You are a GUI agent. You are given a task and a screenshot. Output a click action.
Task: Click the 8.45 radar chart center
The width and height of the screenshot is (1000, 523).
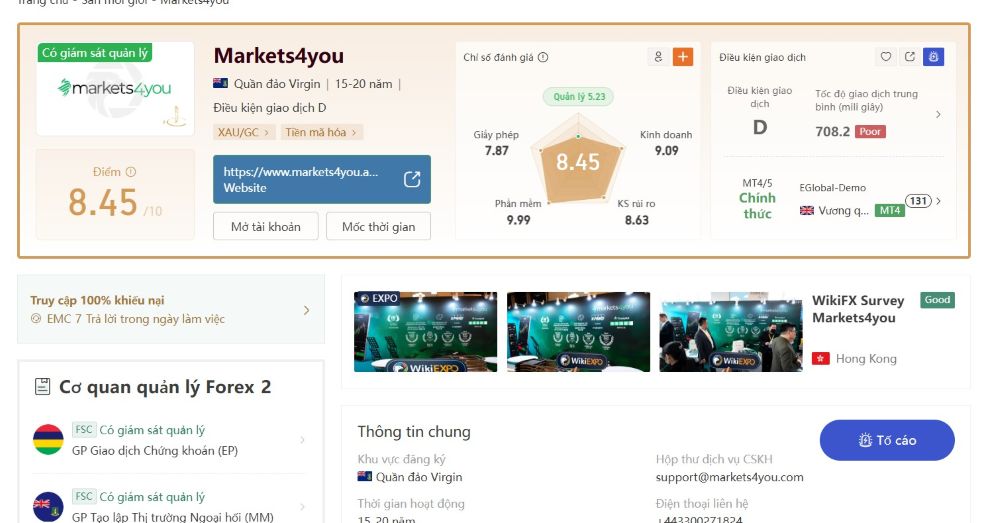[578, 162]
